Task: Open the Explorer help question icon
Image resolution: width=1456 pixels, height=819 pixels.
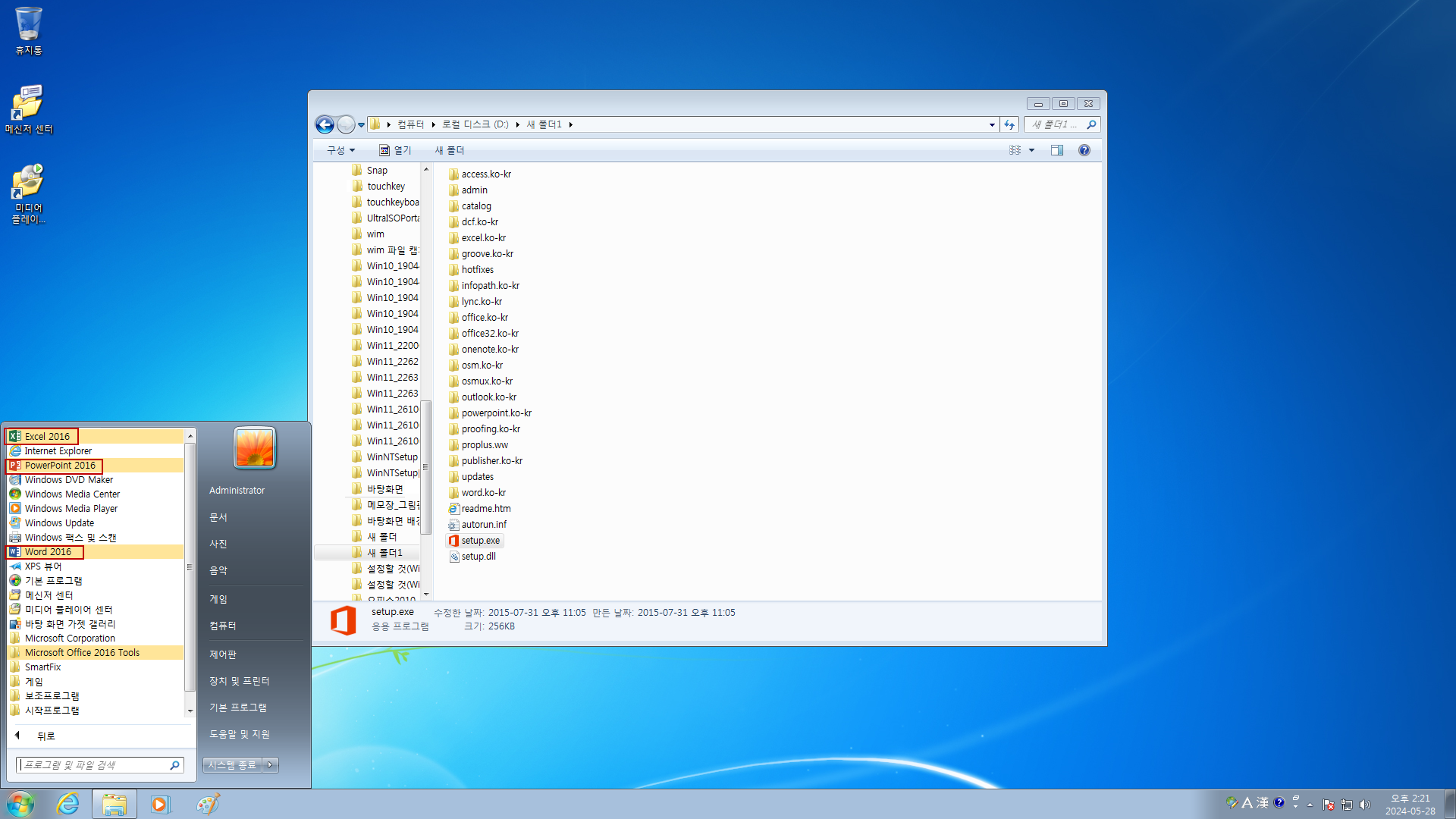Action: click(1084, 150)
